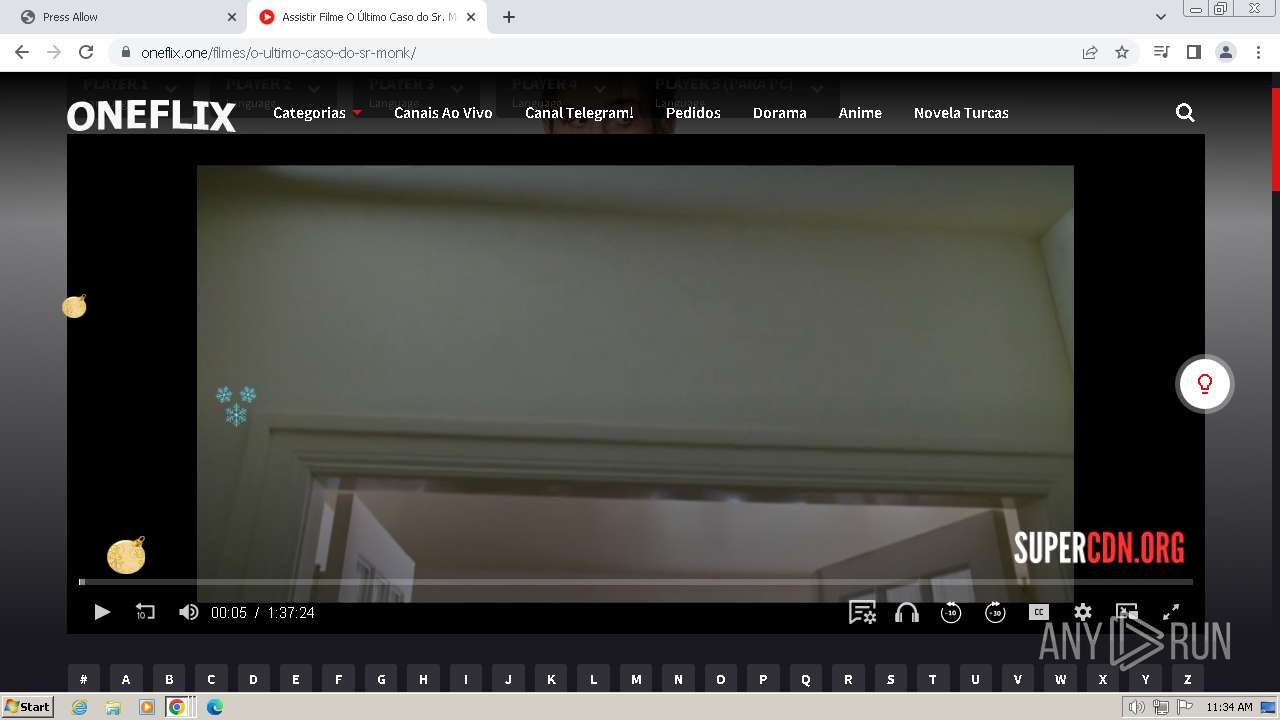
Task: Go back in browser history
Action: [22, 52]
